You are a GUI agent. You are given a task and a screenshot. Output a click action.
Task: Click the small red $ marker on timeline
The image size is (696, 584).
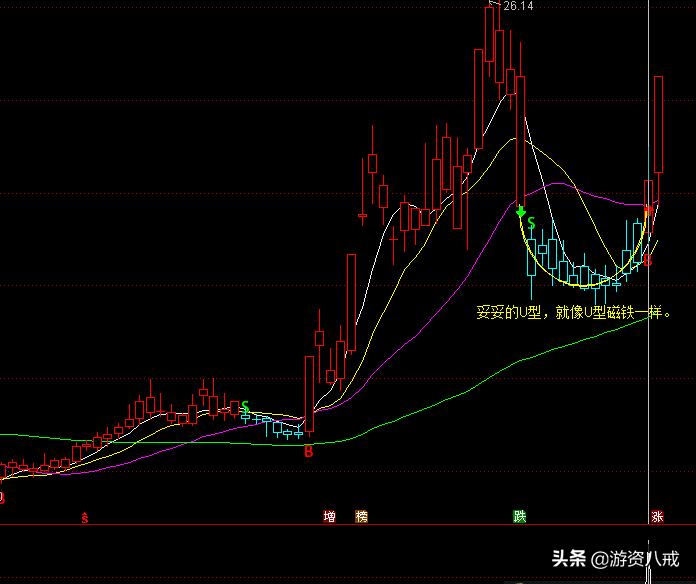point(85,517)
